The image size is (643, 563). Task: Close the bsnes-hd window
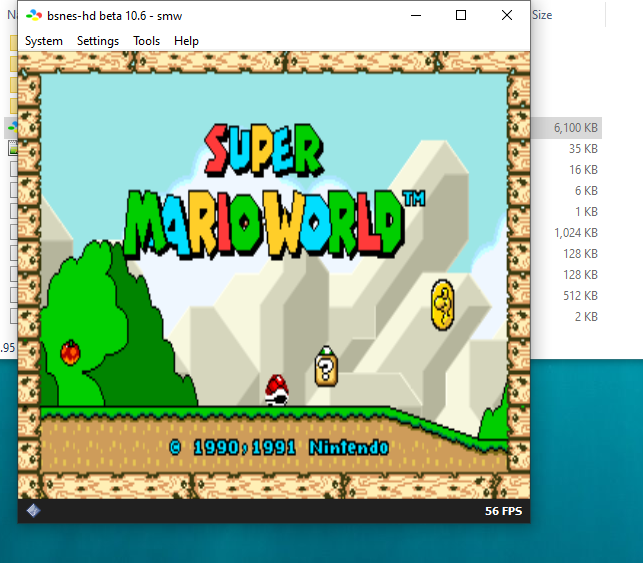pos(507,16)
